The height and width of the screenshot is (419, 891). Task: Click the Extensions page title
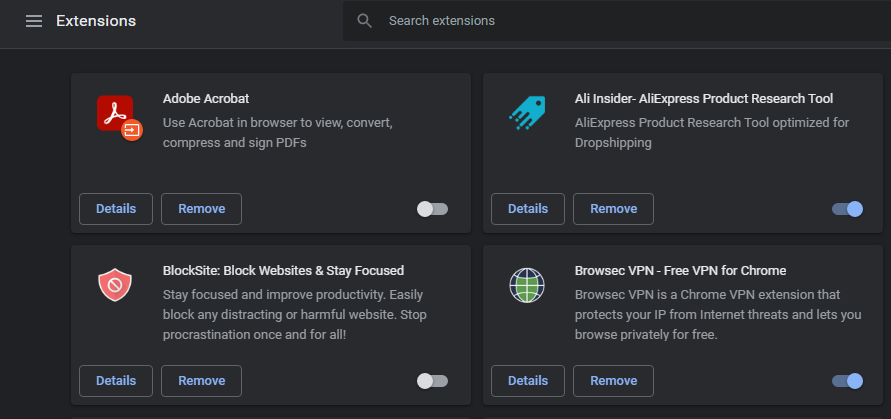[x=96, y=21]
